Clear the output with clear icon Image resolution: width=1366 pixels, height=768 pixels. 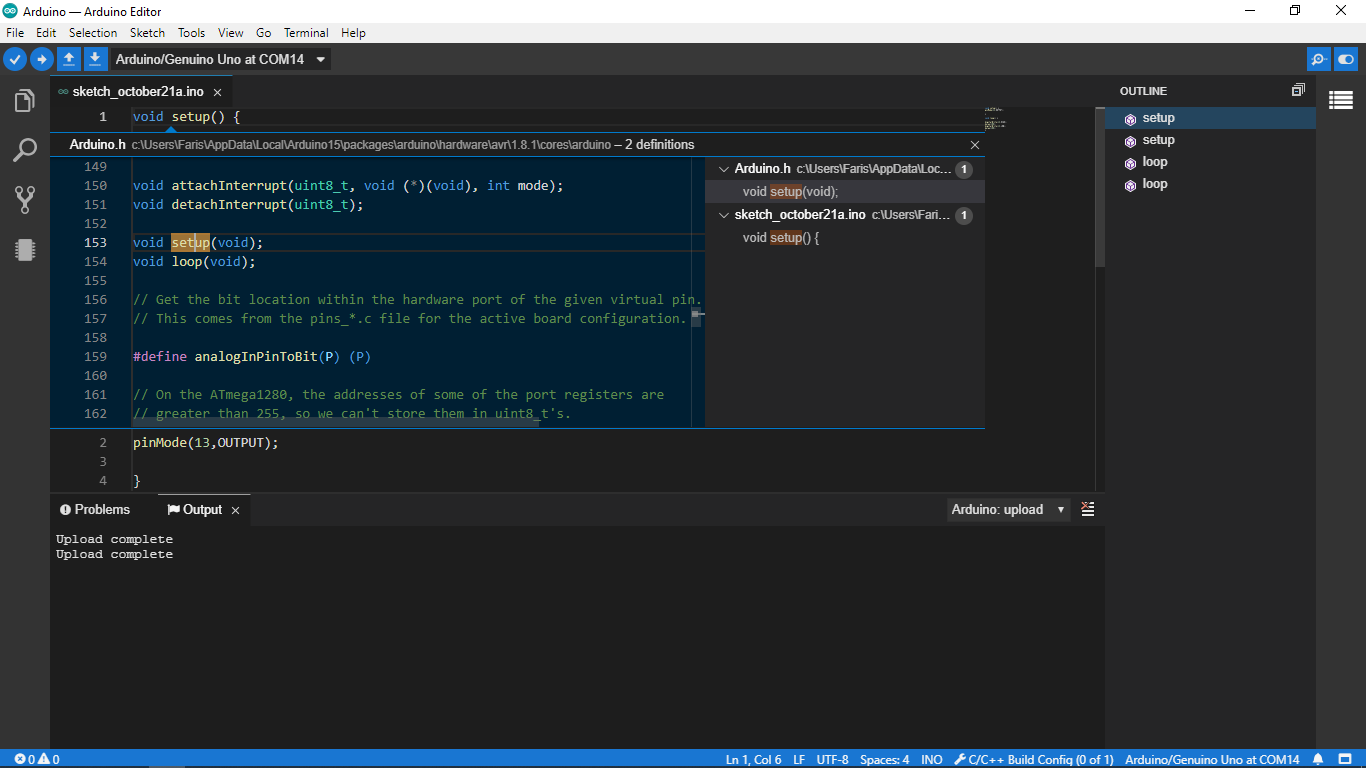pyautogui.click(x=1088, y=509)
